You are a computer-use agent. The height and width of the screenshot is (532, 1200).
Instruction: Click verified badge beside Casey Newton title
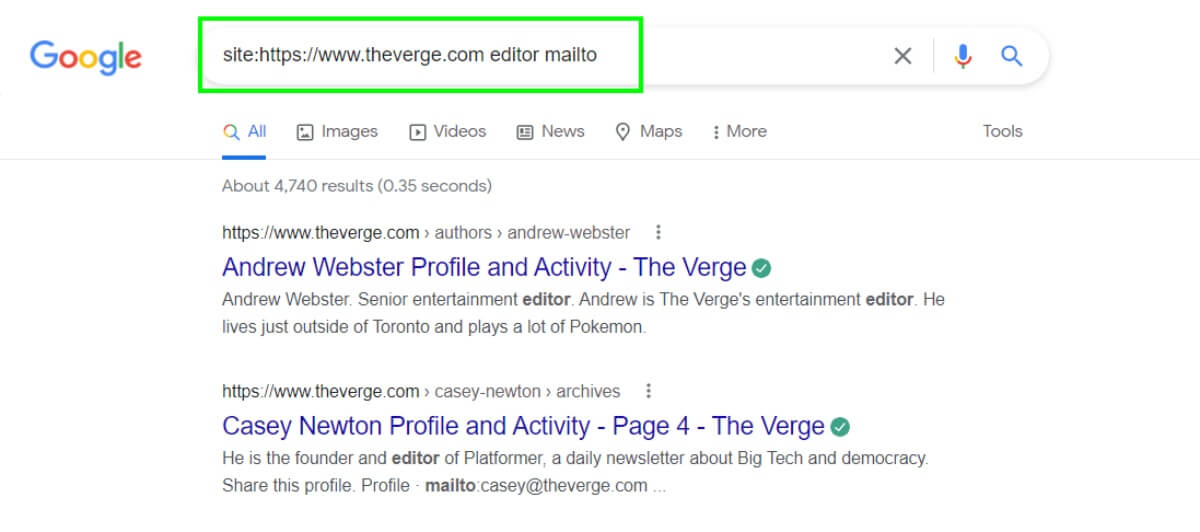tap(840, 427)
